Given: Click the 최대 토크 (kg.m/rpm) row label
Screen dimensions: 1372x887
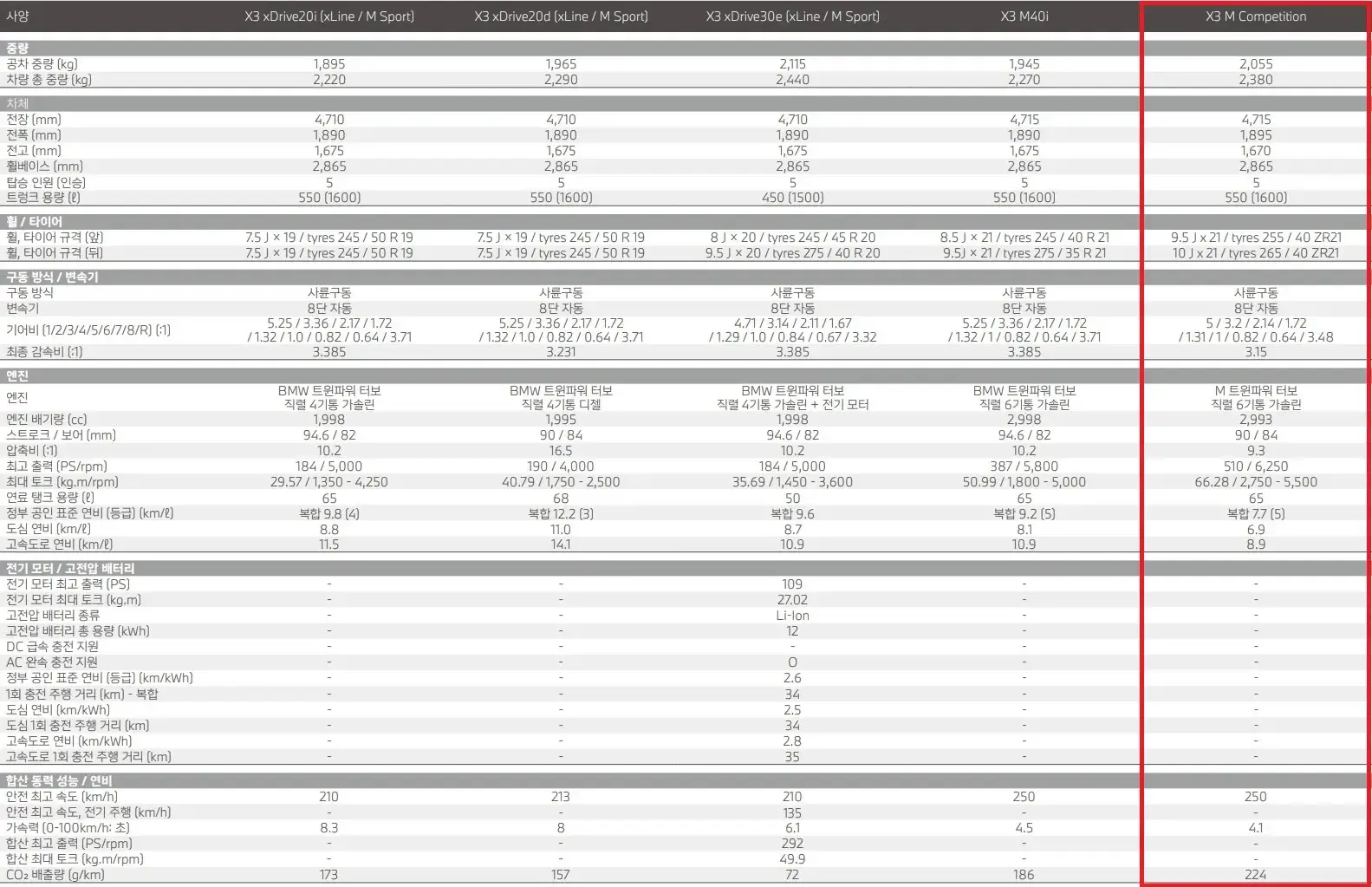Looking at the screenshot, I should [62, 482].
